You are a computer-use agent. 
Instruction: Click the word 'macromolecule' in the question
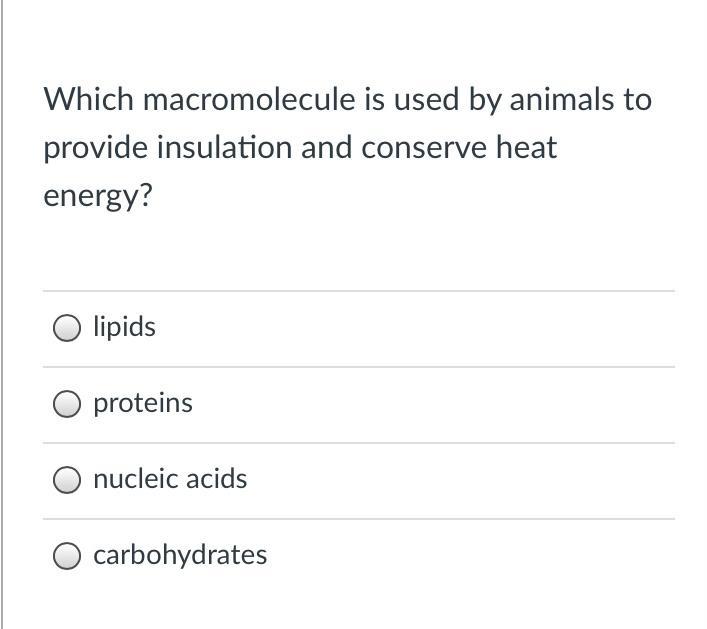pos(249,99)
